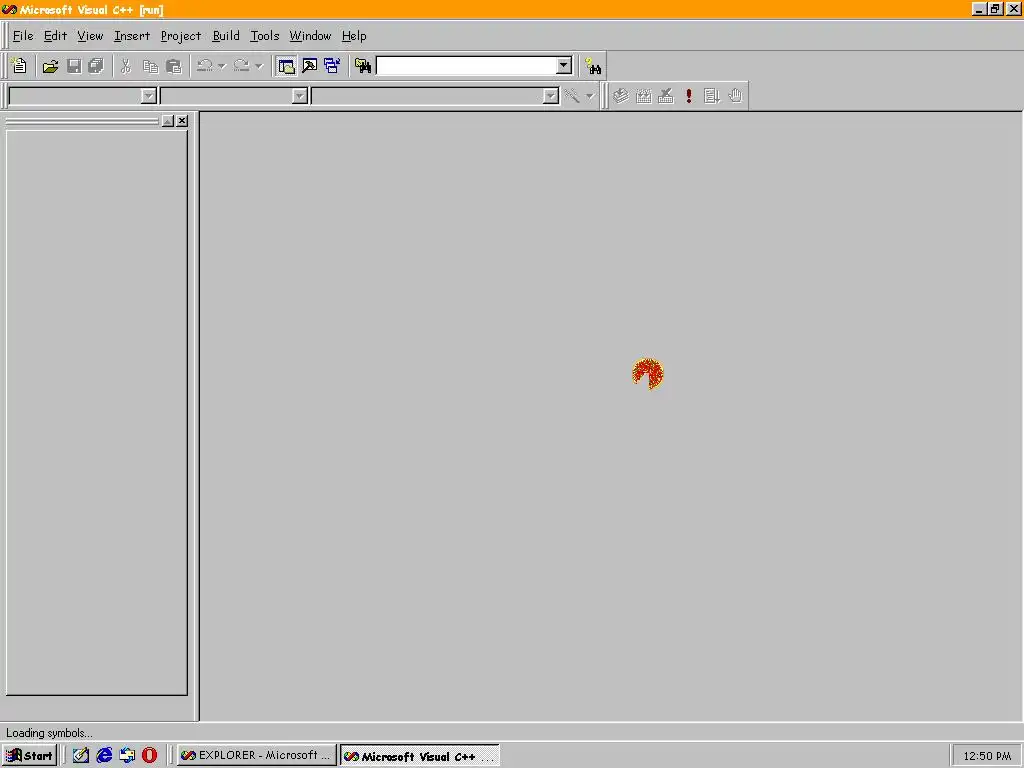Click inside the Find text field
This screenshot has height=768, width=1024.
[x=466, y=66]
